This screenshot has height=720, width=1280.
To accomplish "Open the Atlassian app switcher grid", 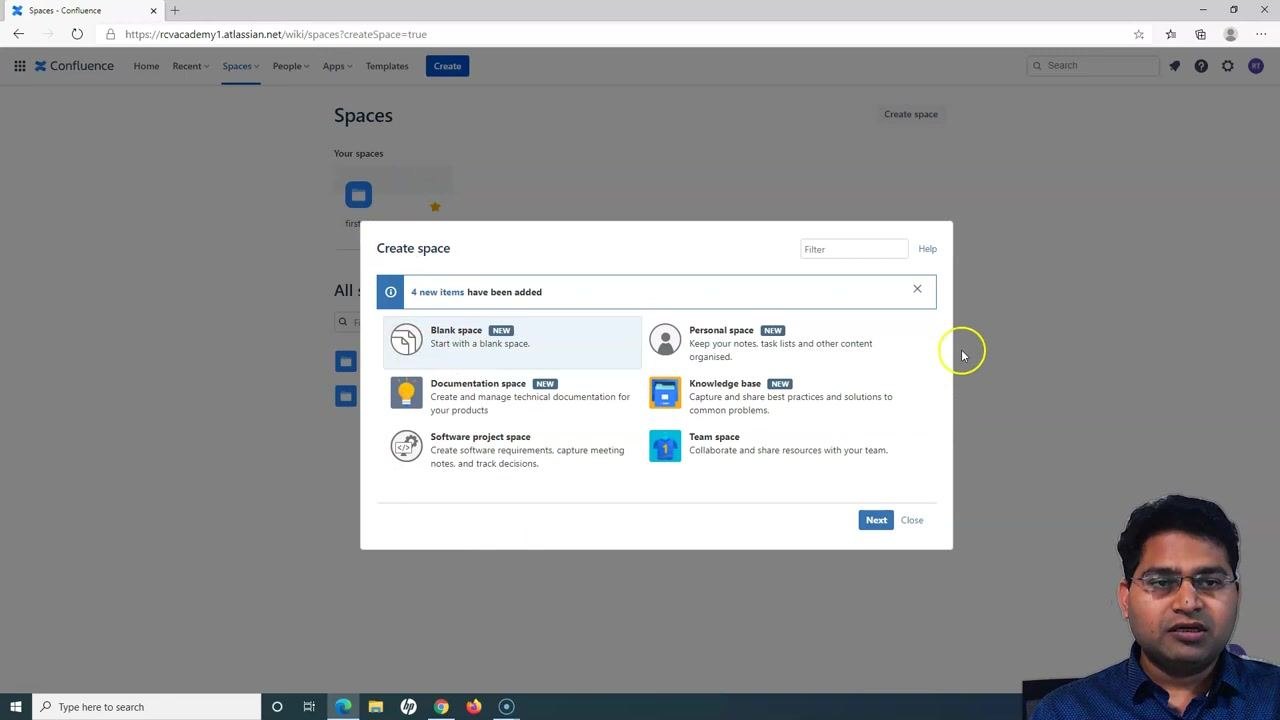I will click(19, 66).
